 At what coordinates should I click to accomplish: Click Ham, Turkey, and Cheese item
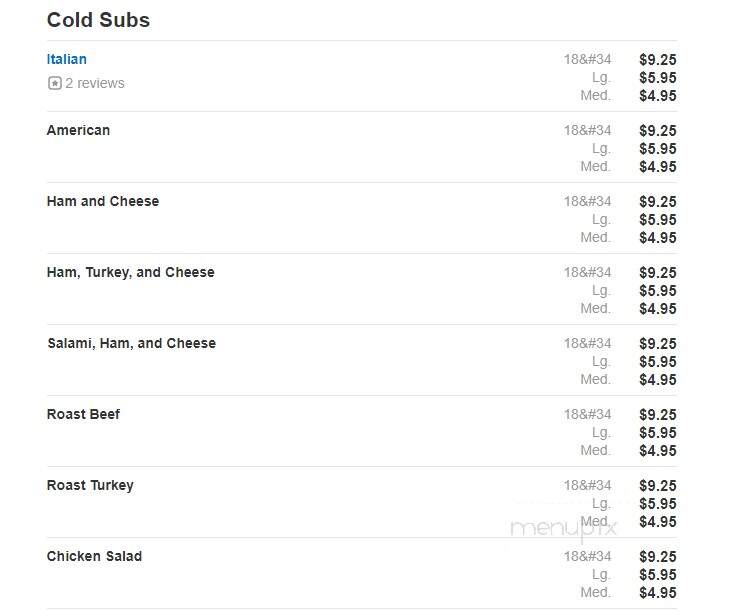pos(131,273)
